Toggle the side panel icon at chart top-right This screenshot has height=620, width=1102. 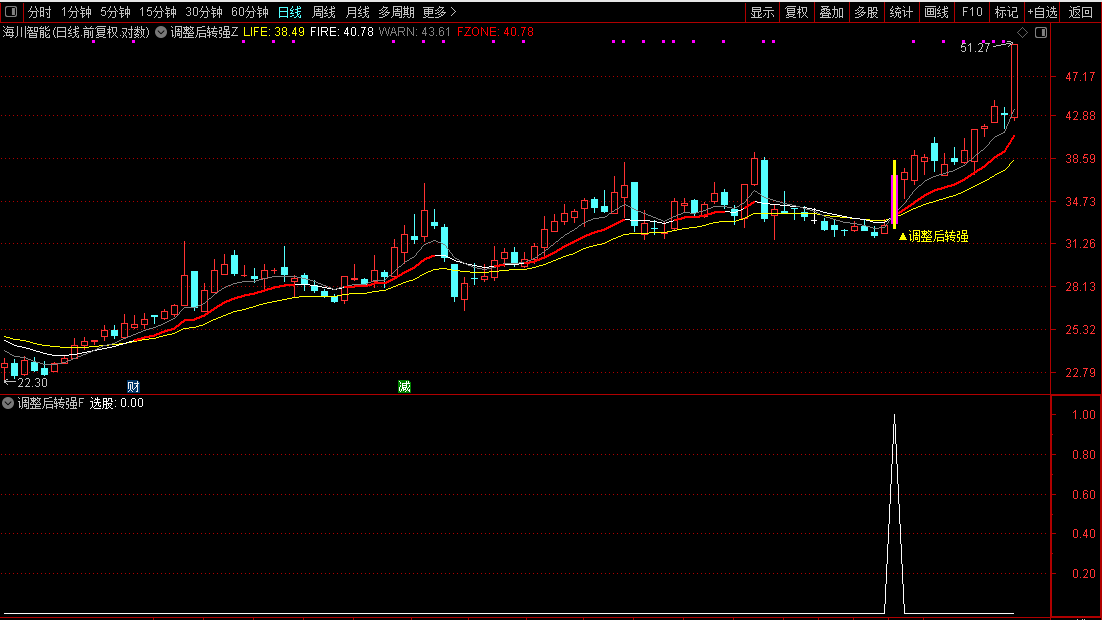tap(1041, 32)
